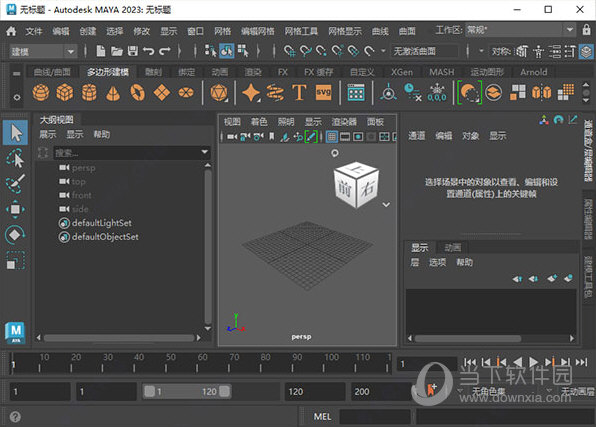596x427 pixels.
Task: Redo the last action arrow
Action: tap(165, 51)
